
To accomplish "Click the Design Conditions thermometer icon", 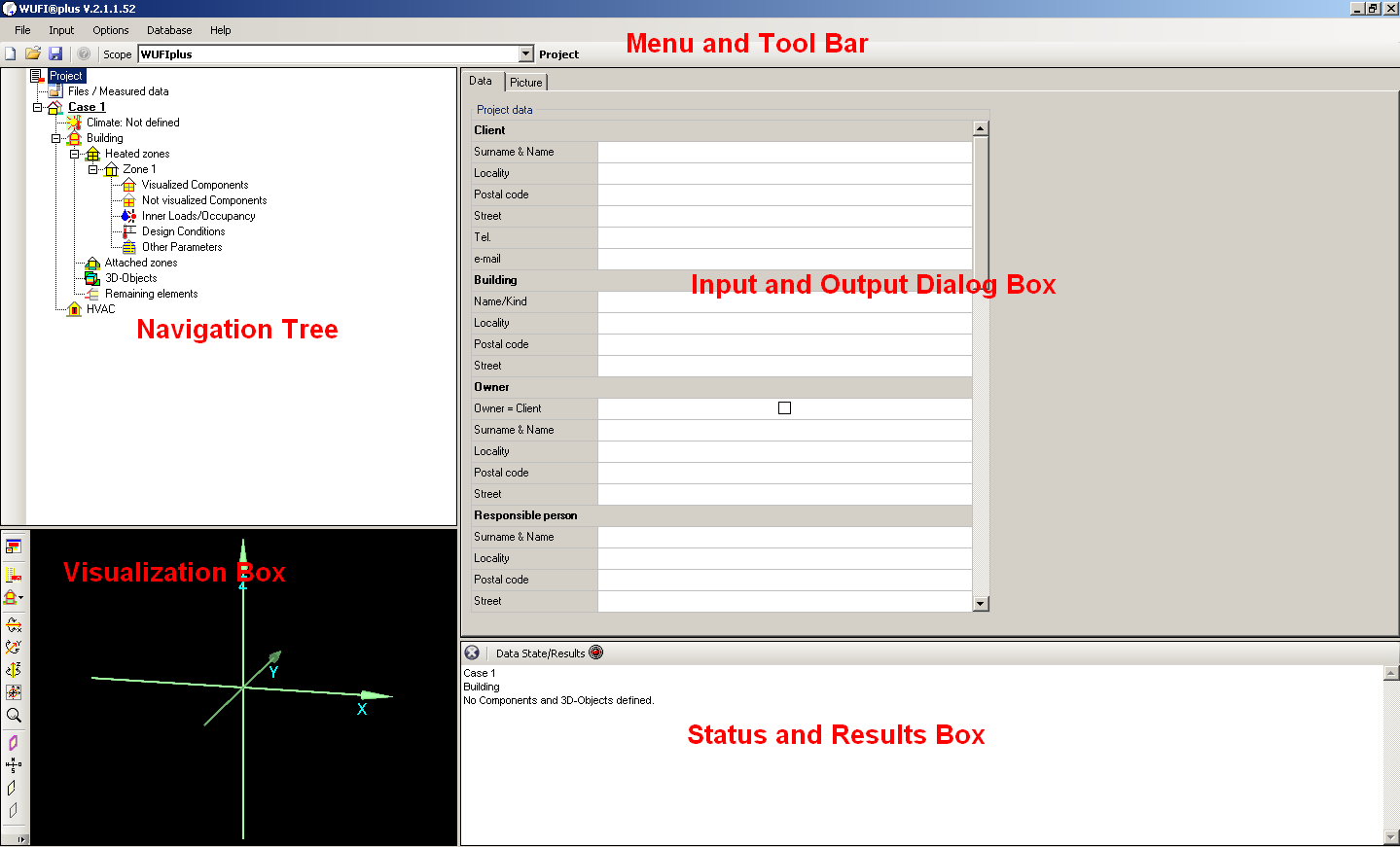I will point(128,231).
